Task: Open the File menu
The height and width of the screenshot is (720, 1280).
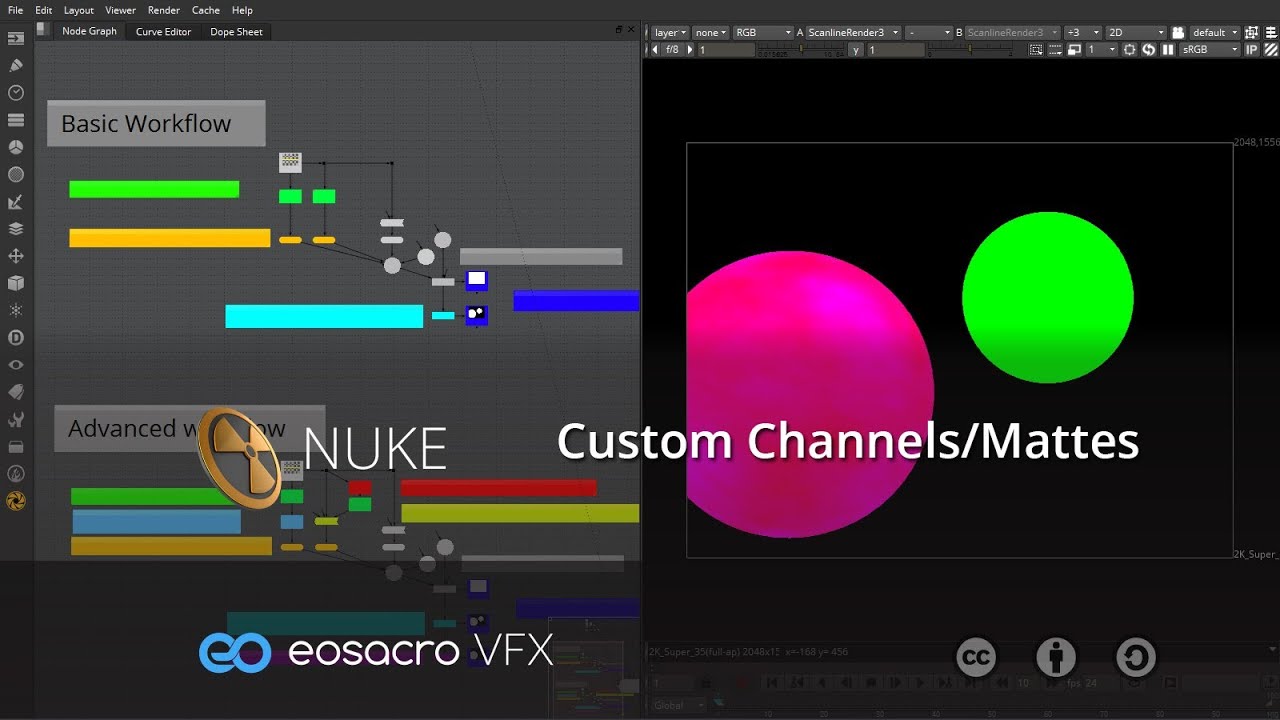Action: pyautogui.click(x=16, y=10)
